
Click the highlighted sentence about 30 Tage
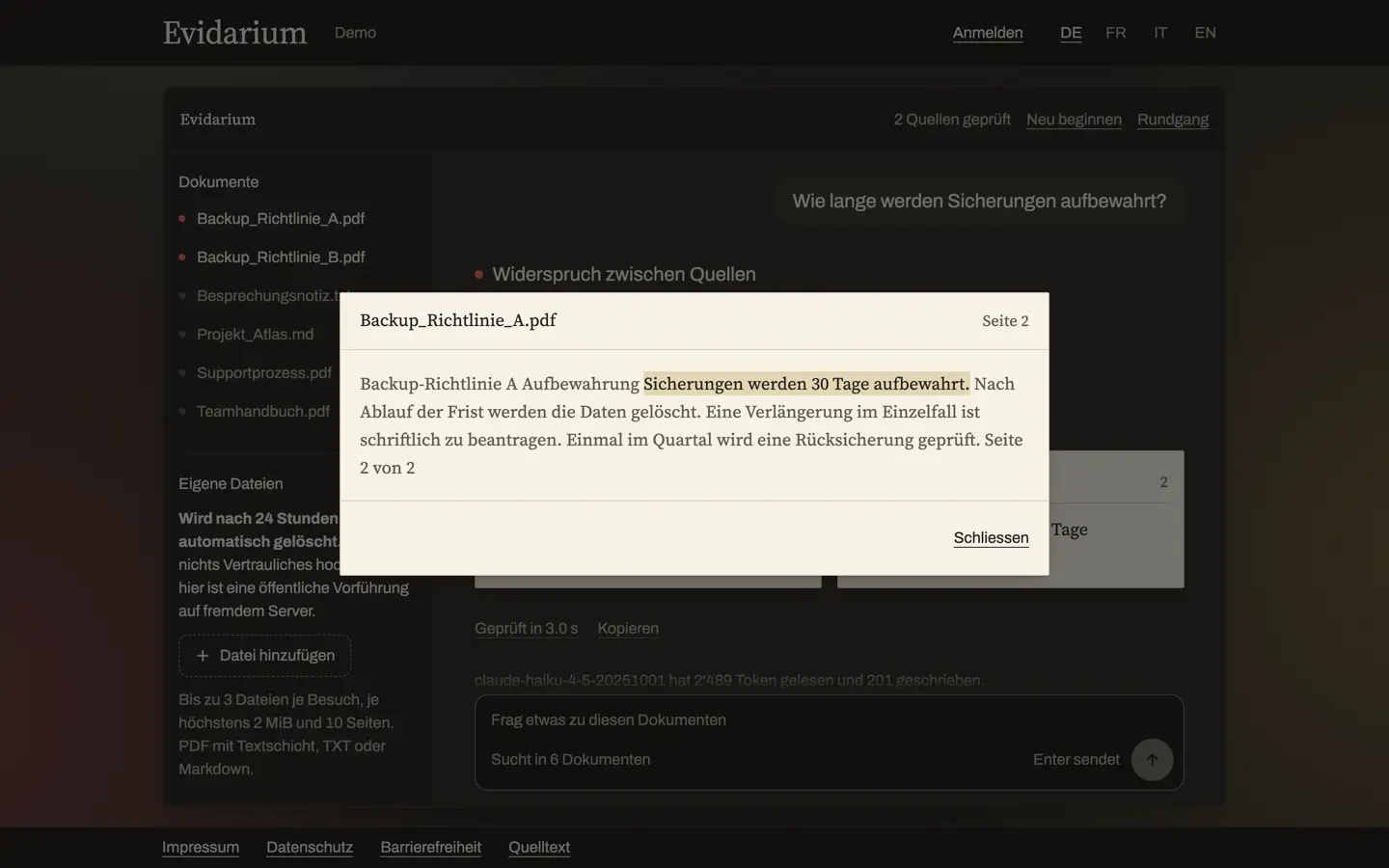pos(806,384)
